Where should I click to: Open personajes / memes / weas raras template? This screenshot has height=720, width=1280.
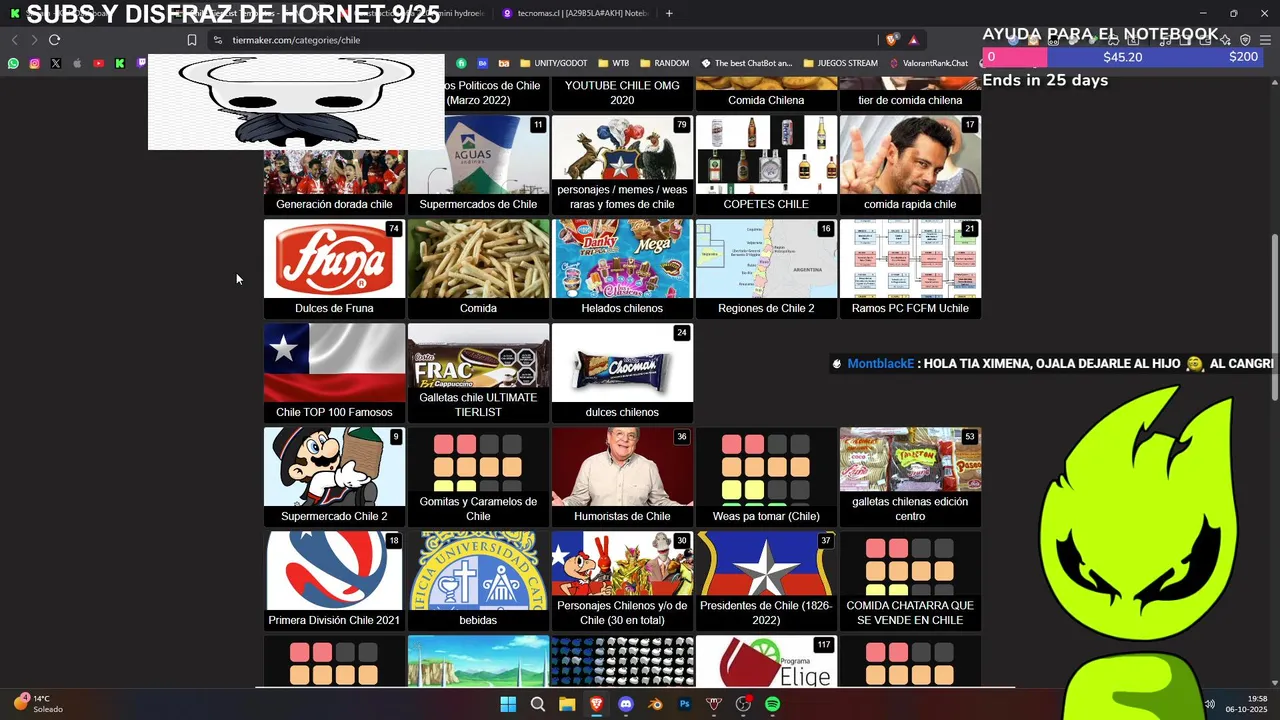[622, 164]
